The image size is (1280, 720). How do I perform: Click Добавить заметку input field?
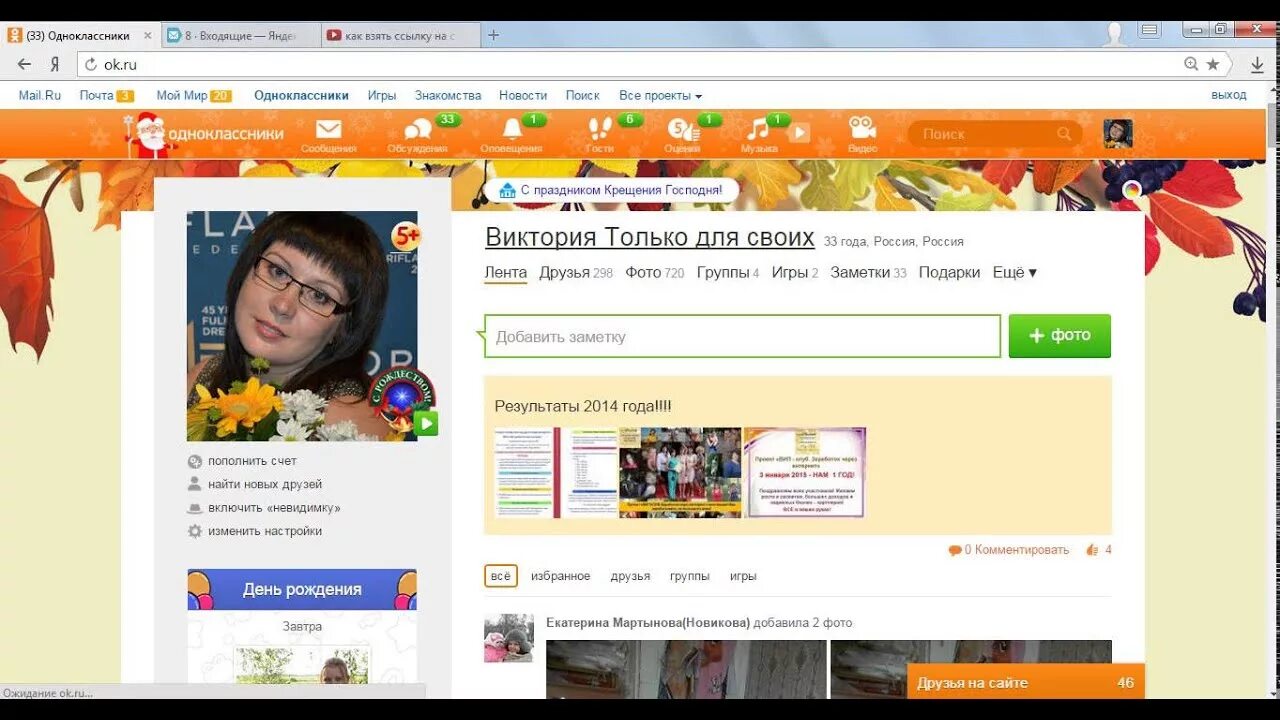tap(742, 336)
